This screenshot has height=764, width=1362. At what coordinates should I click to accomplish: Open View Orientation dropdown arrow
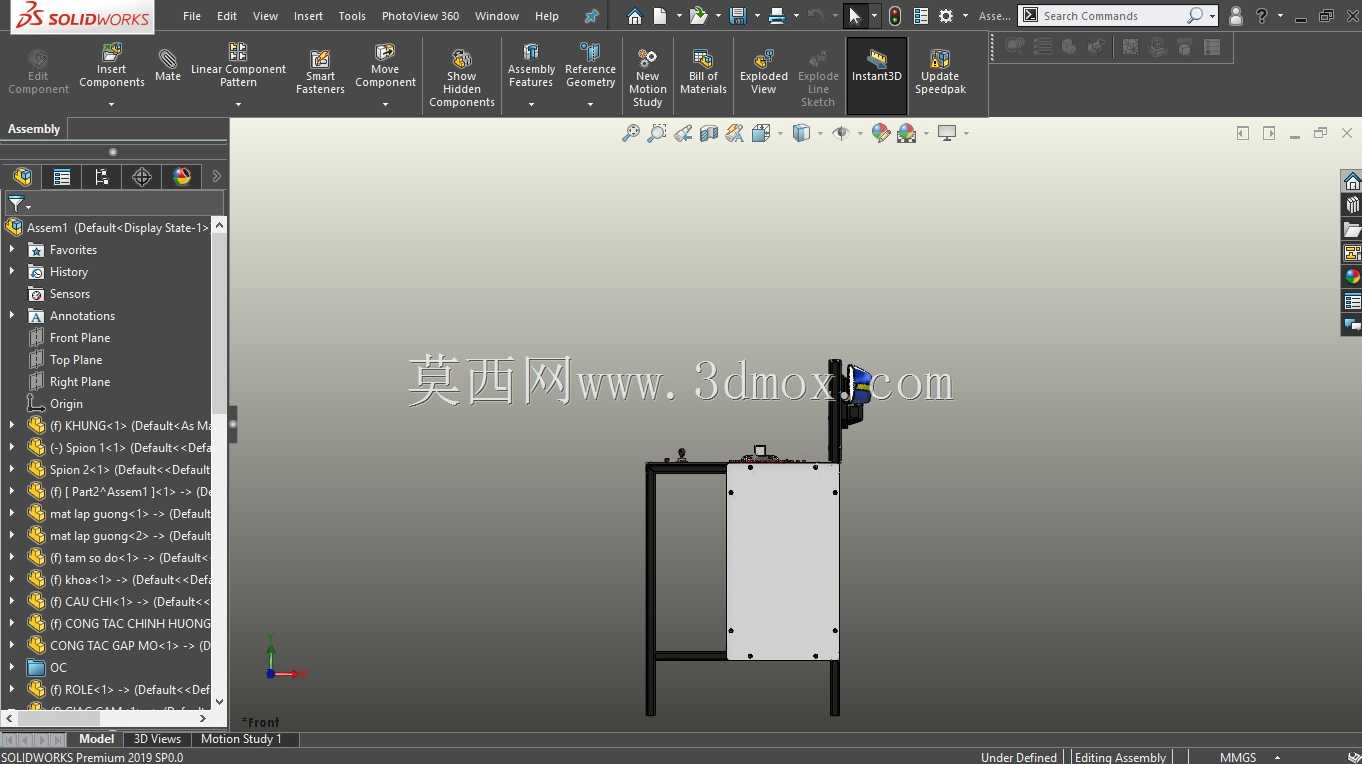click(778, 133)
